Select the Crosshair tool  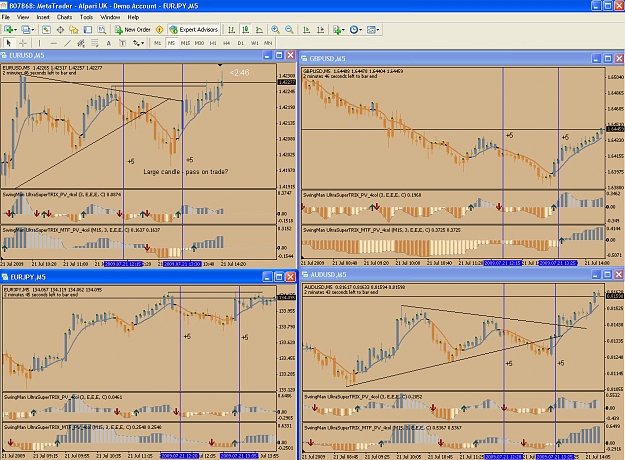coord(23,43)
